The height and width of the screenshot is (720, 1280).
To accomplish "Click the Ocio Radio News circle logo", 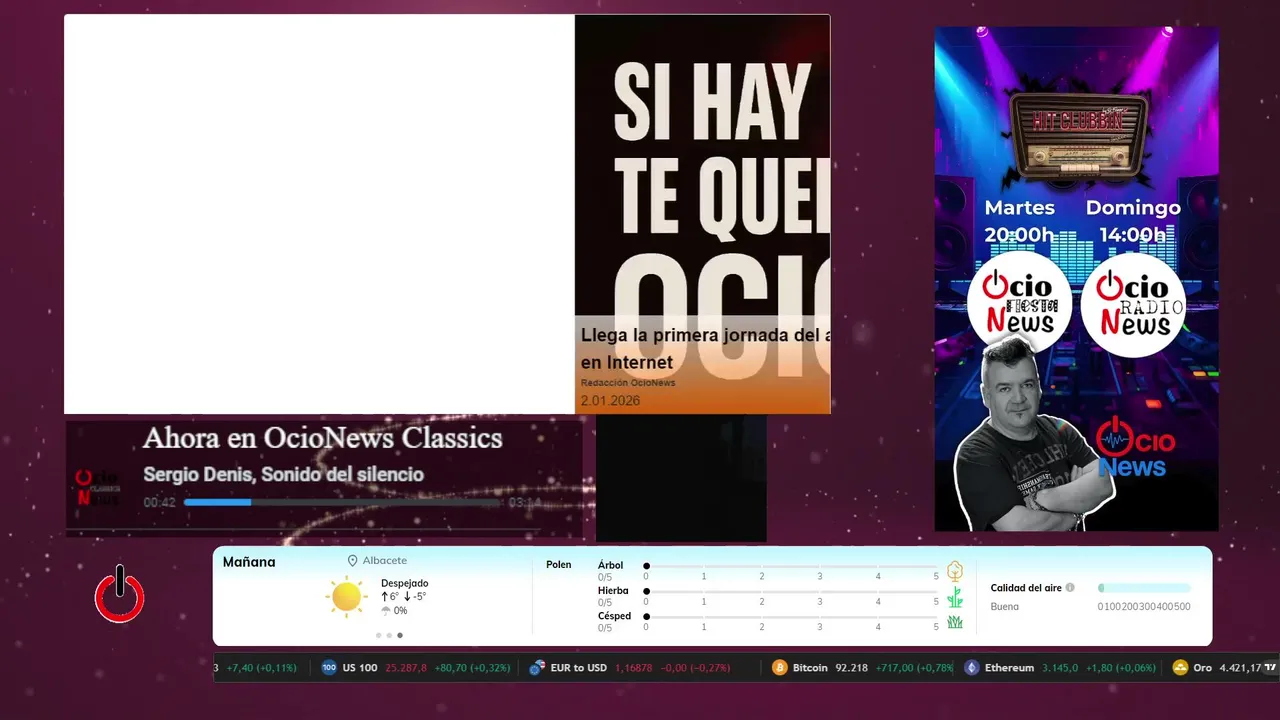I will point(1133,304).
